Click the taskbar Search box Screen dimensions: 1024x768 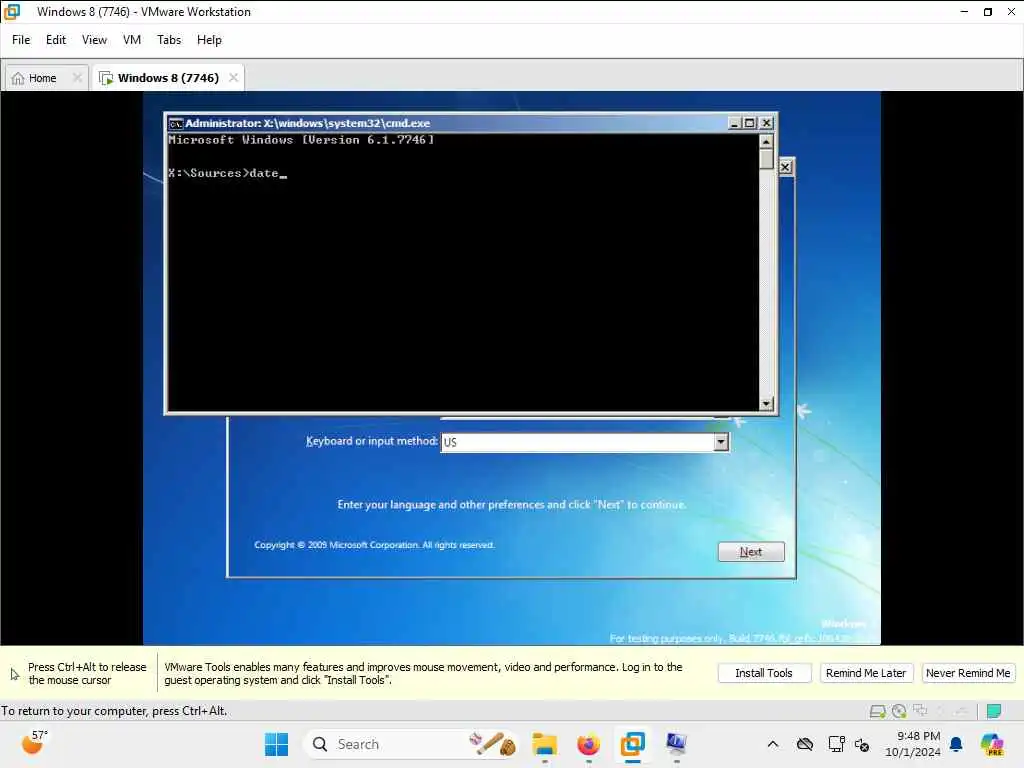413,744
